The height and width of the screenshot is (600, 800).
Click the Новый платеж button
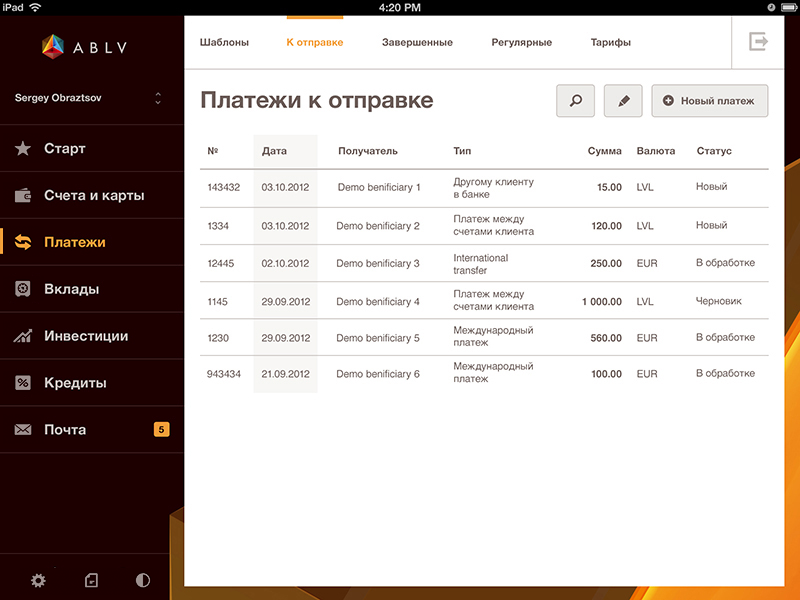[710, 101]
